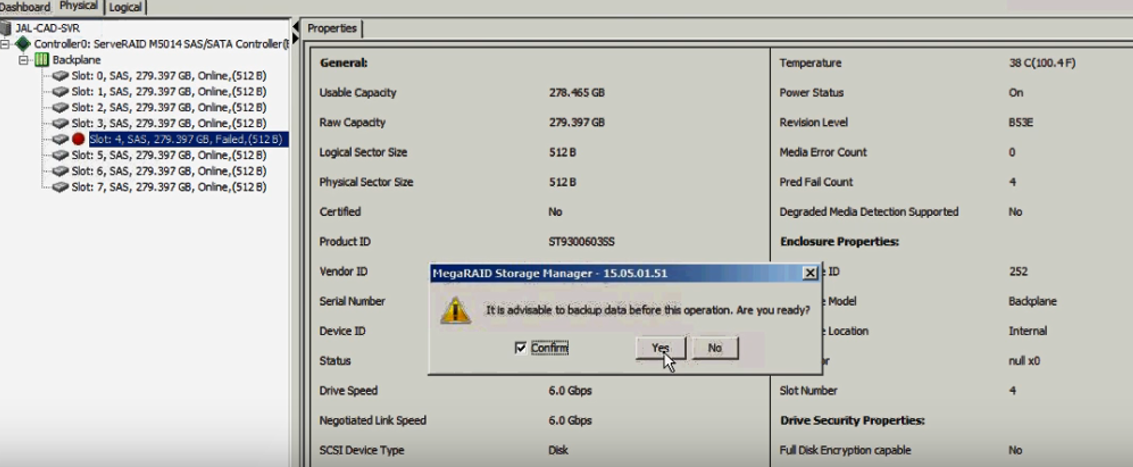Click the drive icon for Slot 3

(x=61, y=124)
